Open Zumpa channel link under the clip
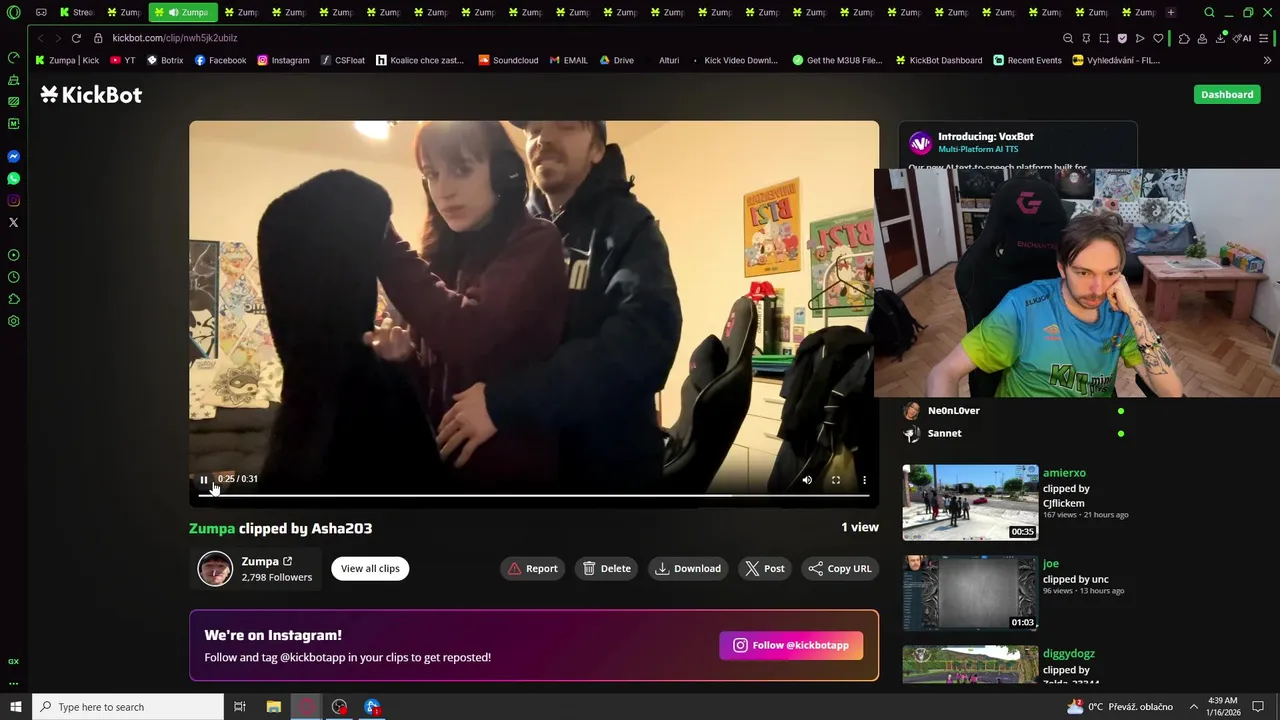This screenshot has width=1280, height=720. [x=267, y=561]
